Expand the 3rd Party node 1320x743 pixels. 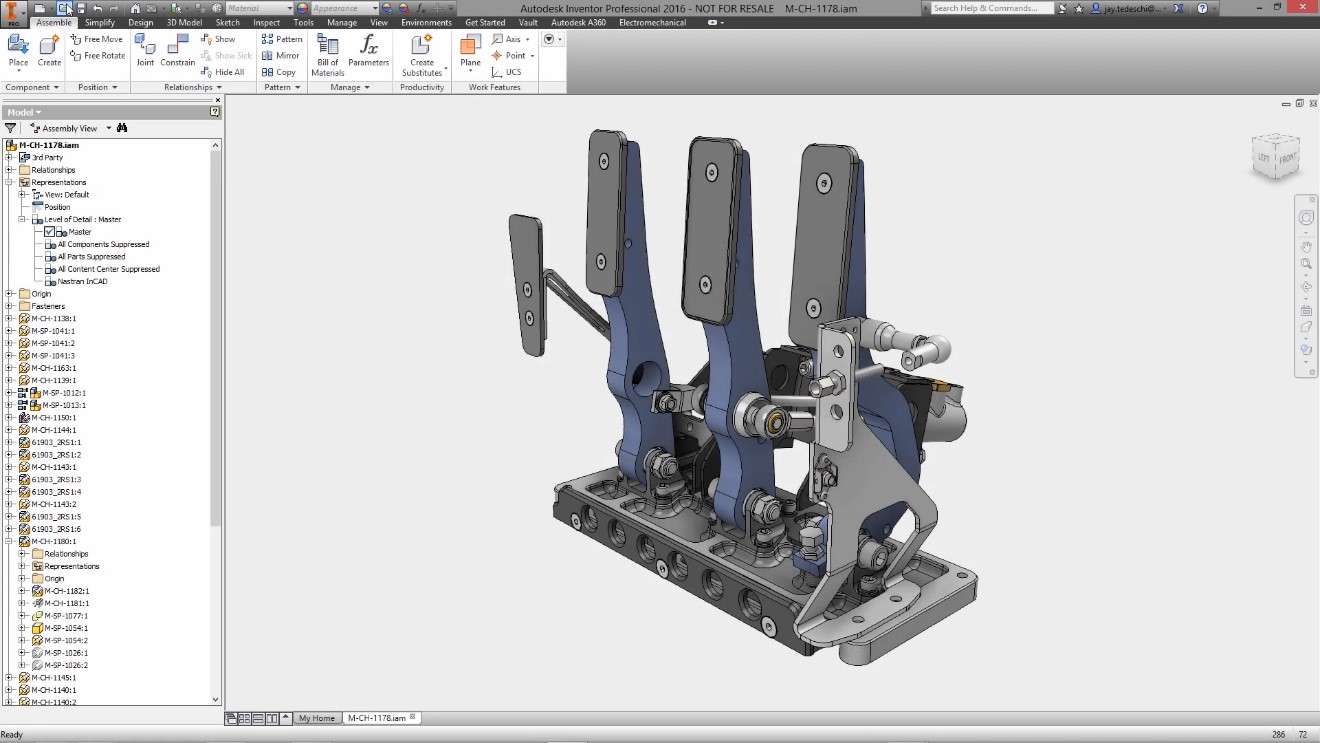[x=10, y=157]
